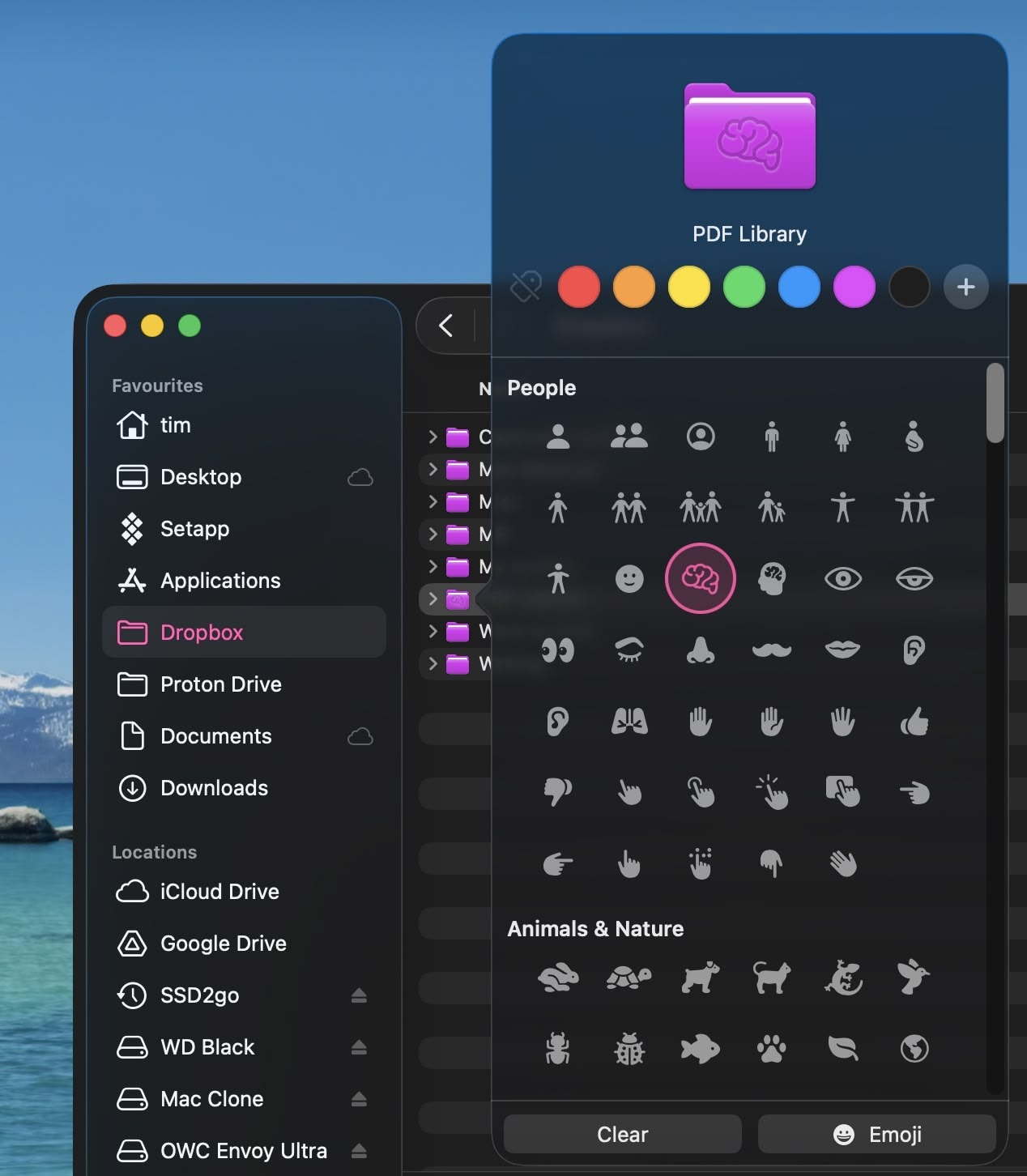Open Dropbox in the sidebar
1027x1176 pixels.
tap(201, 633)
